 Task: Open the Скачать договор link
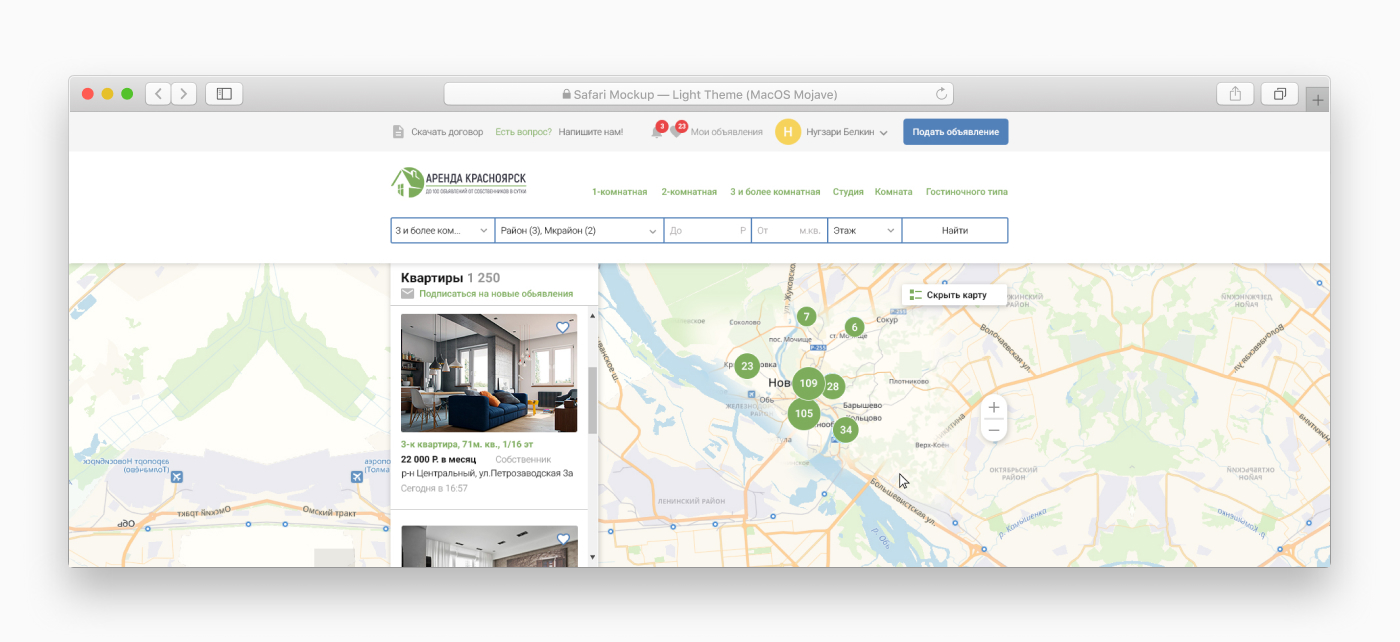(447, 132)
